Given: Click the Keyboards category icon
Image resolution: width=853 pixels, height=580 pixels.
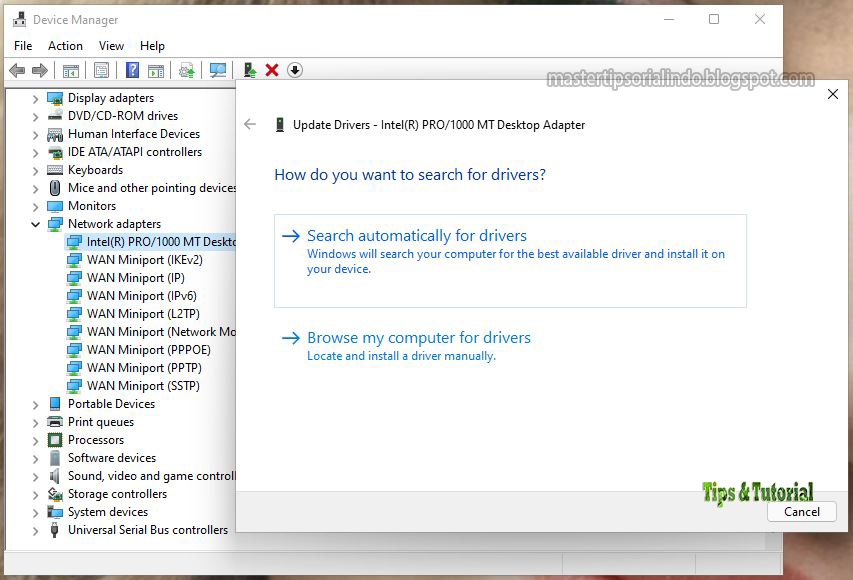Looking at the screenshot, I should click(x=55, y=170).
